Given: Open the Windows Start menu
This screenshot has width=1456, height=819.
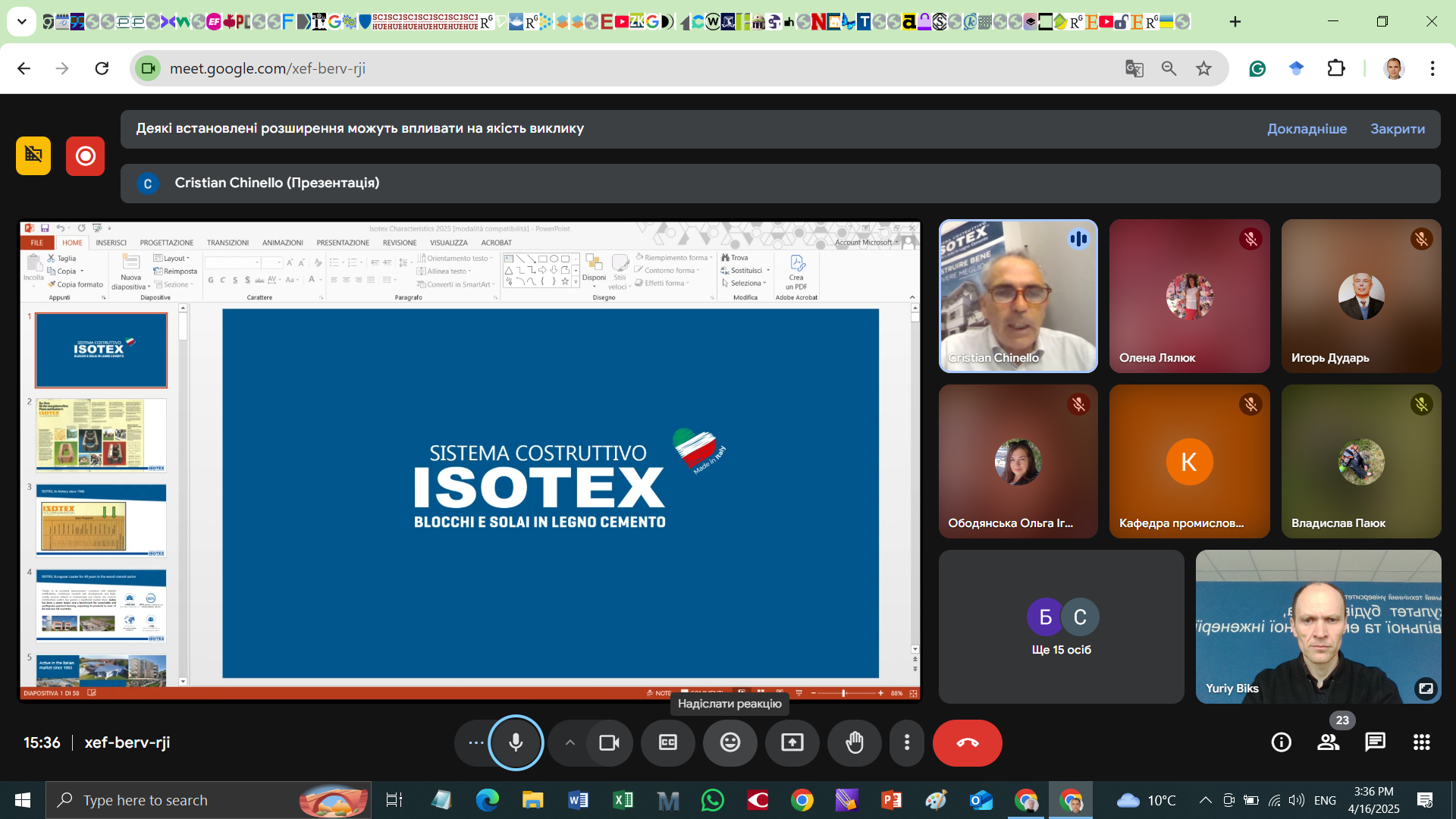Looking at the screenshot, I should pos(23,800).
